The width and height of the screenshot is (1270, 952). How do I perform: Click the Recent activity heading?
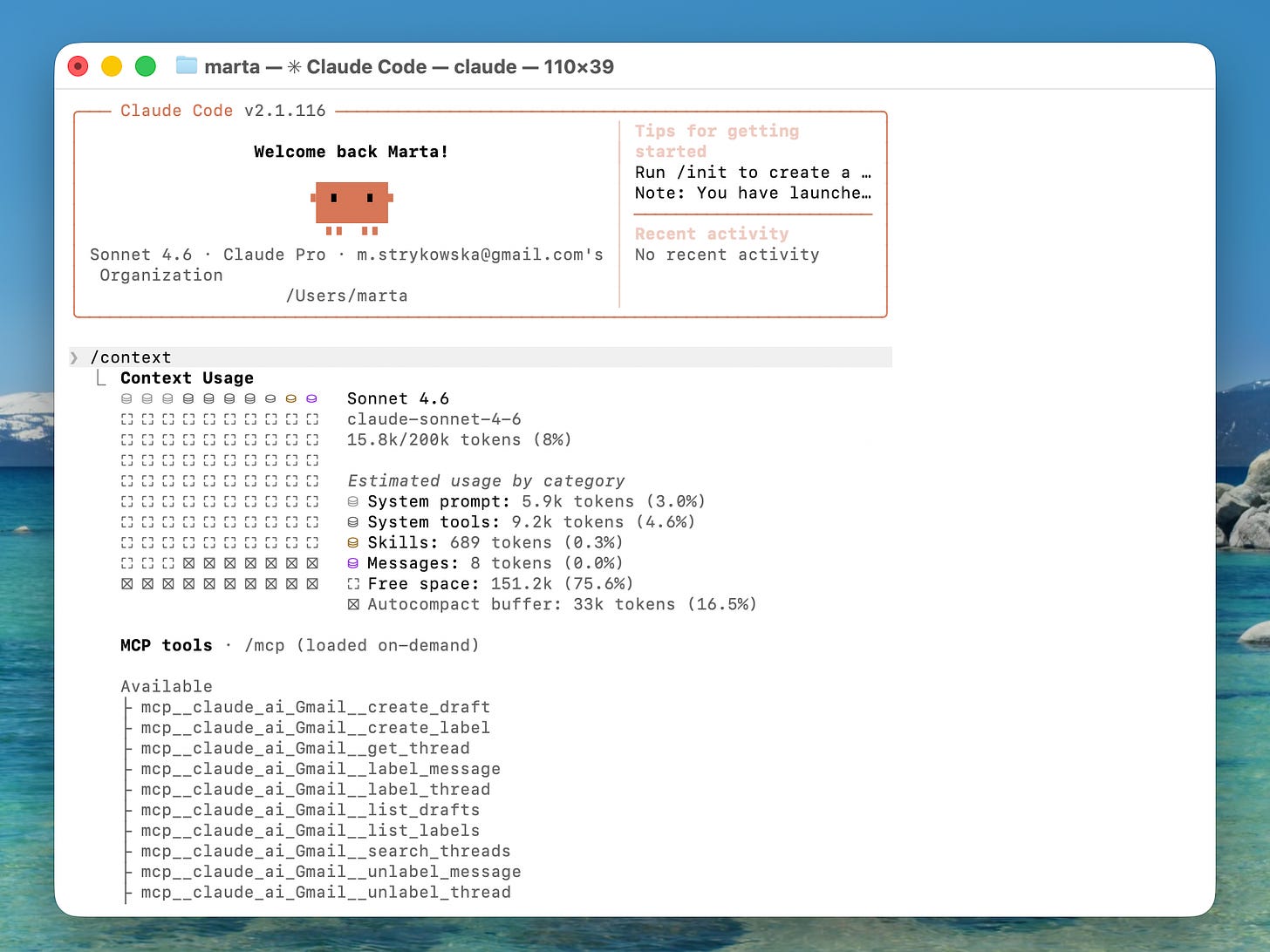(712, 234)
